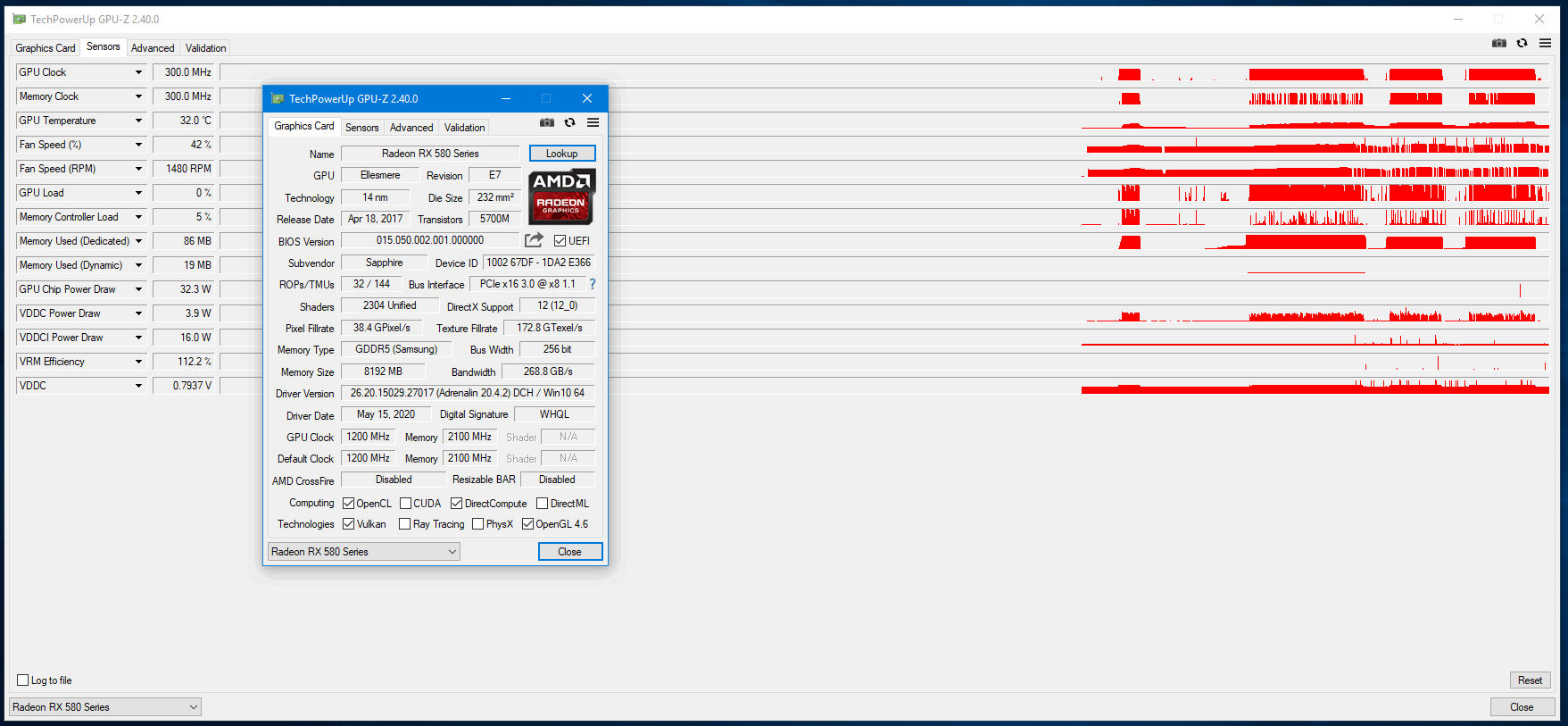
Task: Open VDDC Power Draw dropdown arrow
Action: 138,313
